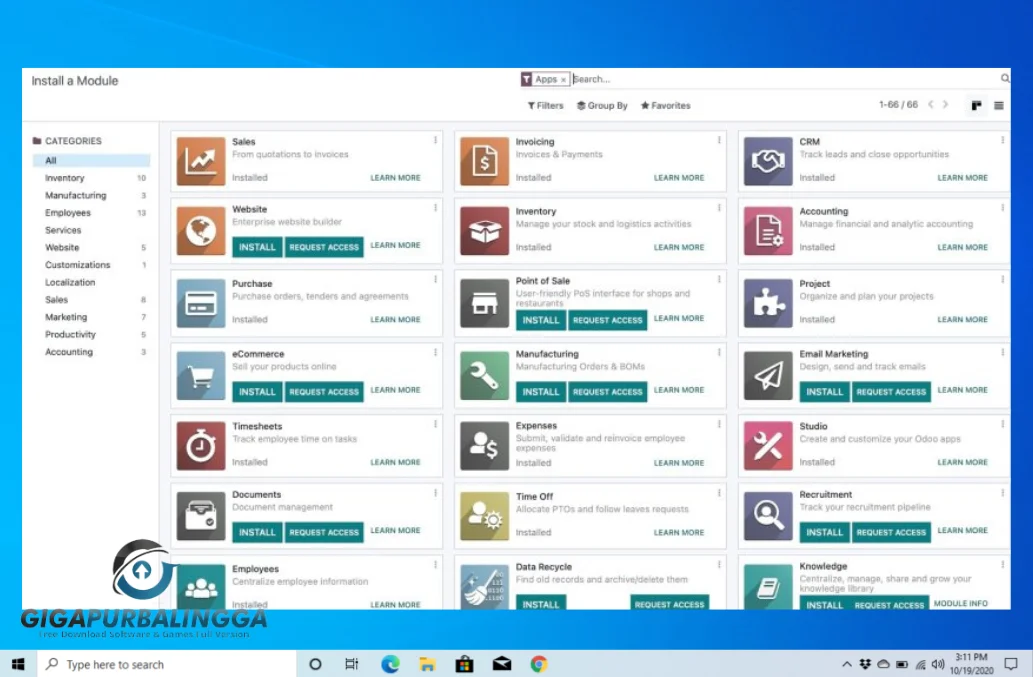The width and height of the screenshot is (1033, 677).
Task: Click Learn More for Point of Sale
Action: (x=679, y=318)
